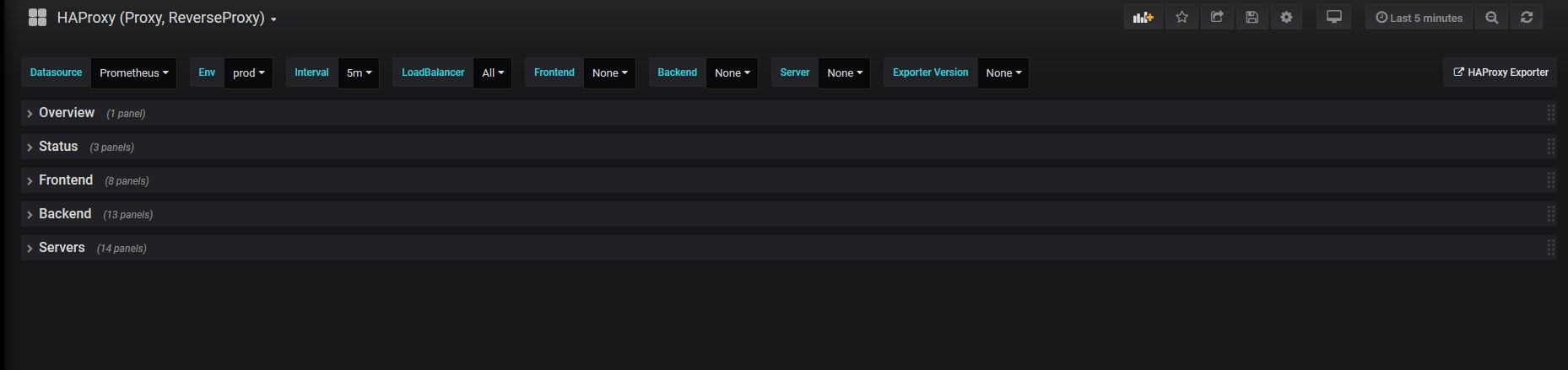
Task: Open the Interval 5m dropdown
Action: [359, 73]
